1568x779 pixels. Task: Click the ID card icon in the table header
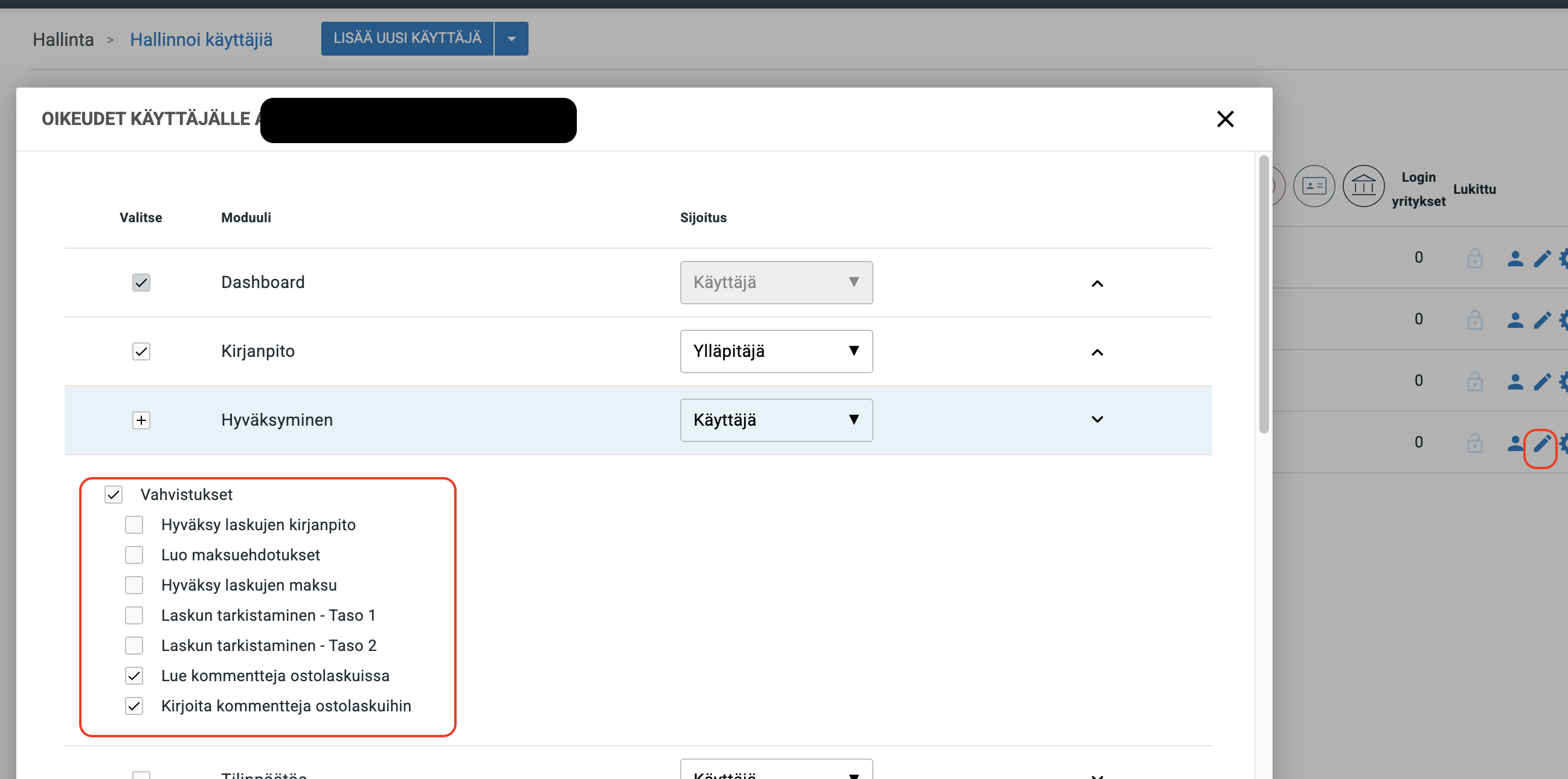[x=1314, y=185]
